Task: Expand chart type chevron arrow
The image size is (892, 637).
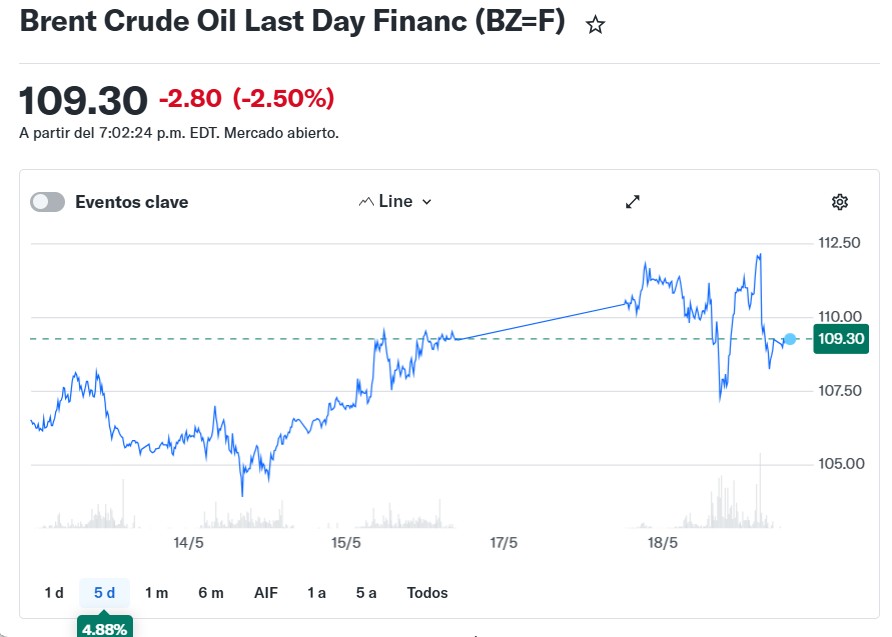Action: coord(427,202)
